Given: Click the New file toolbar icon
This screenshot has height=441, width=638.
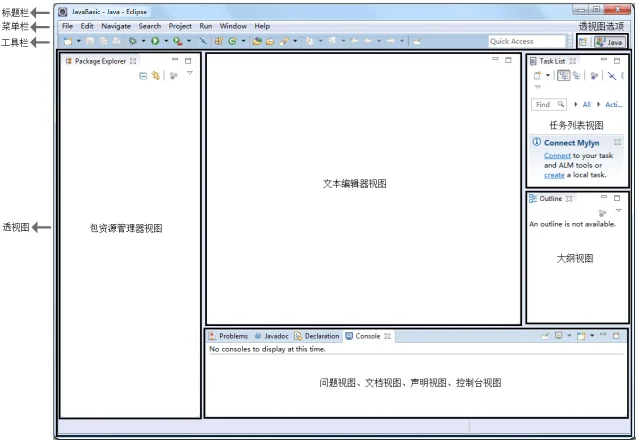Looking at the screenshot, I should coord(68,41).
